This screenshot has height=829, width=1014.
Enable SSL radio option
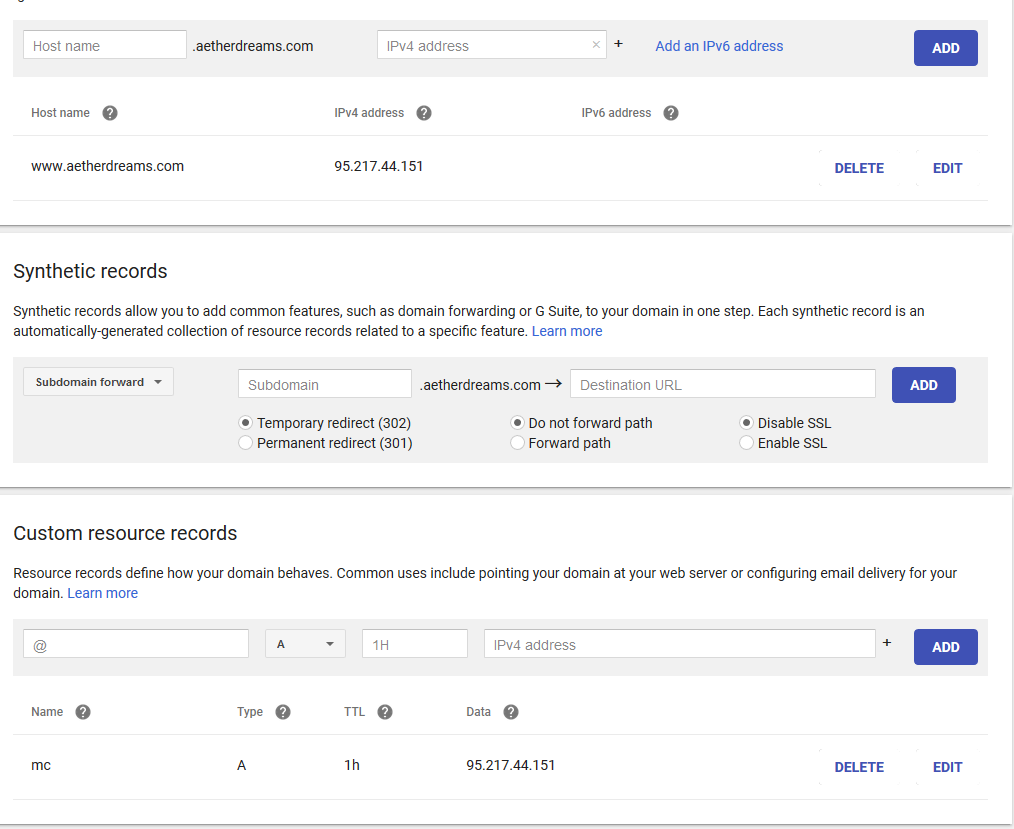pos(747,443)
